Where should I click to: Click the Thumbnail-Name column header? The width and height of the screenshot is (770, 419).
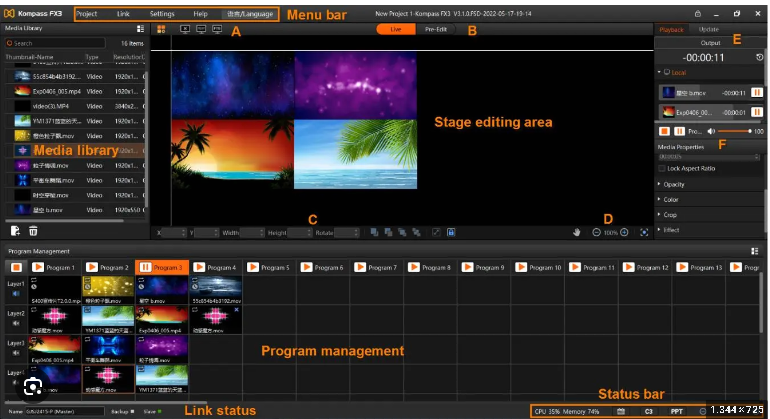pyautogui.click(x=29, y=57)
